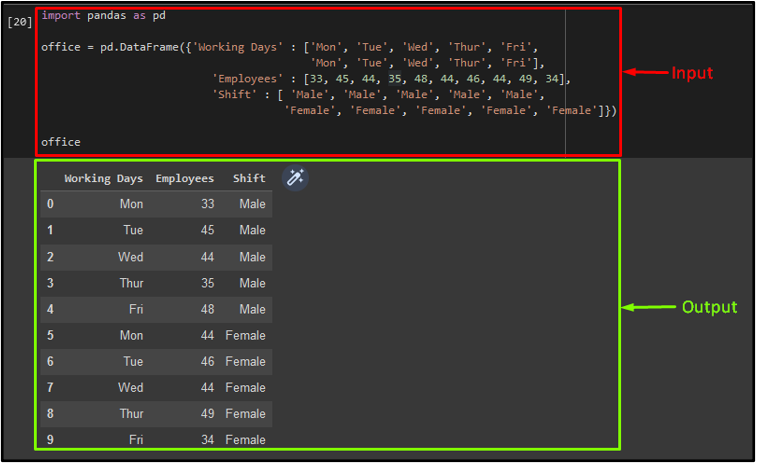
Task: Click the employee value 46 in row 6
Action: 207,362
